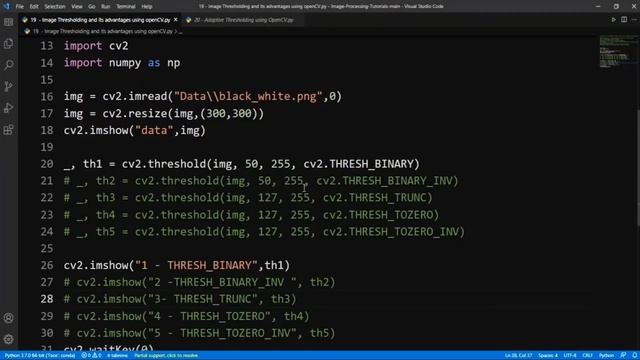Click the vertical editor scrollbar

coord(638,167)
